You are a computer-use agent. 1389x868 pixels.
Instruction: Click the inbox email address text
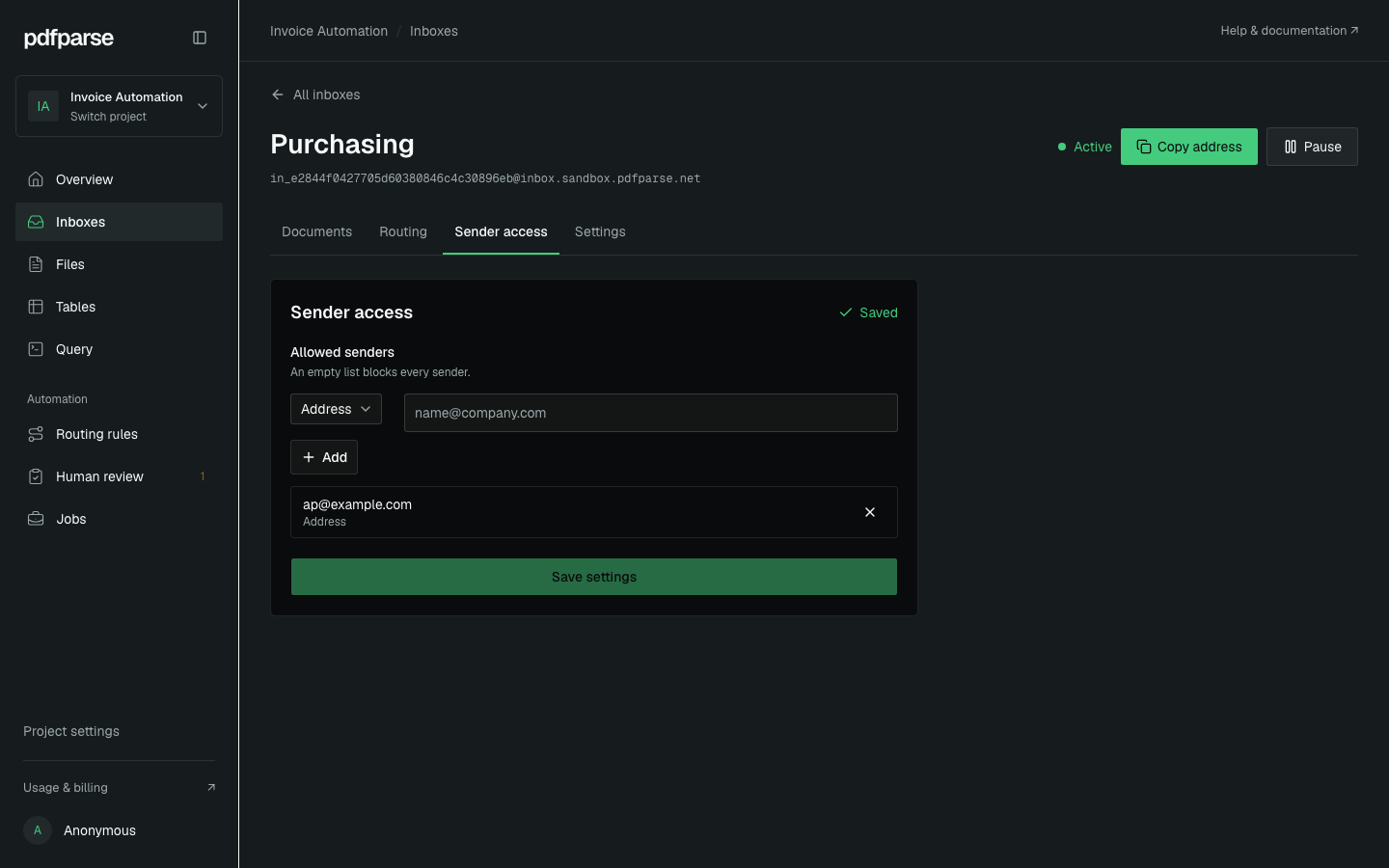coord(485,178)
